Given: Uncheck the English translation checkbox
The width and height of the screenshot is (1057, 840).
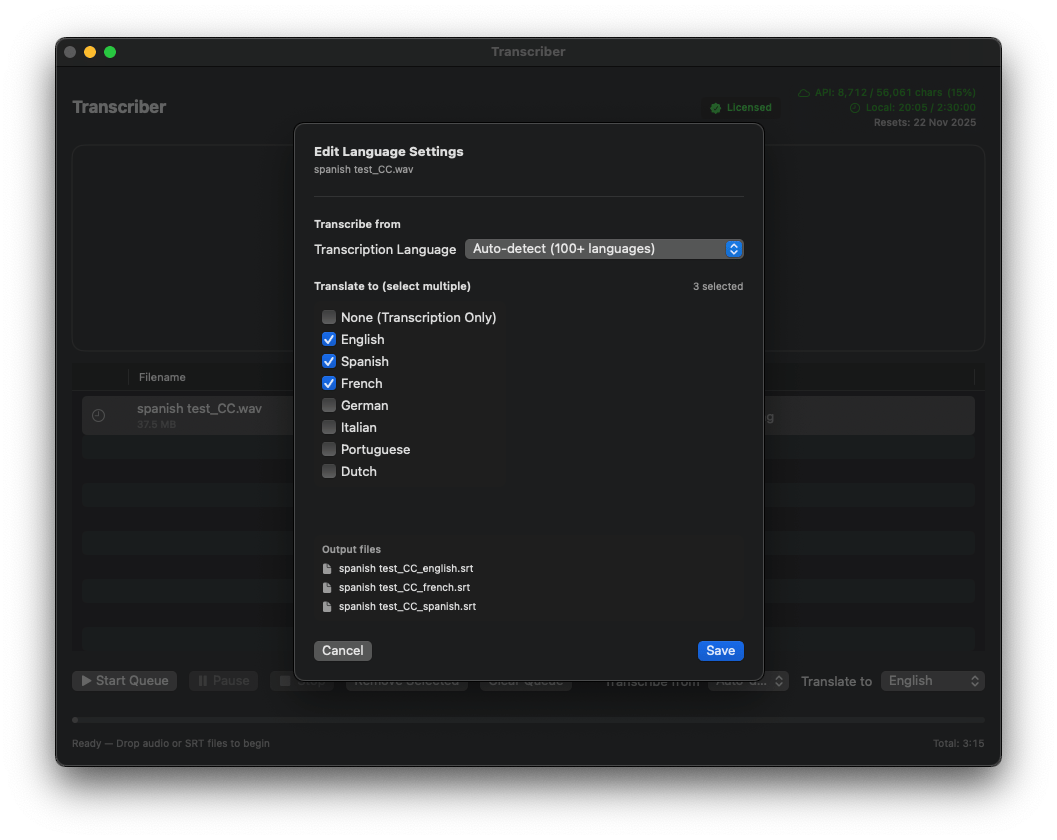Looking at the screenshot, I should point(329,340).
